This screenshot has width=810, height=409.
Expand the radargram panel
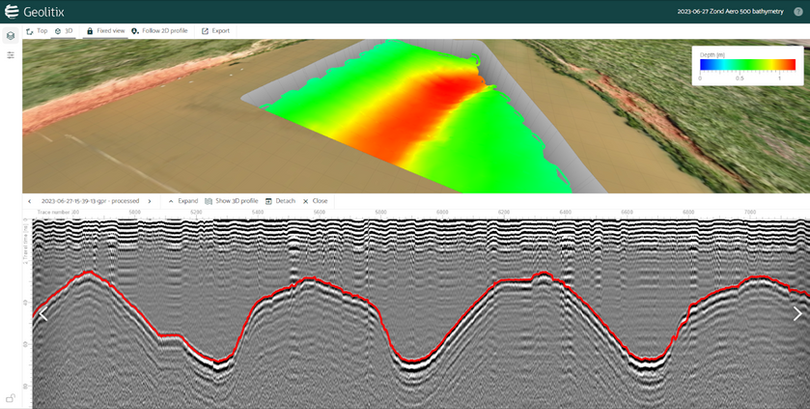coord(183,201)
